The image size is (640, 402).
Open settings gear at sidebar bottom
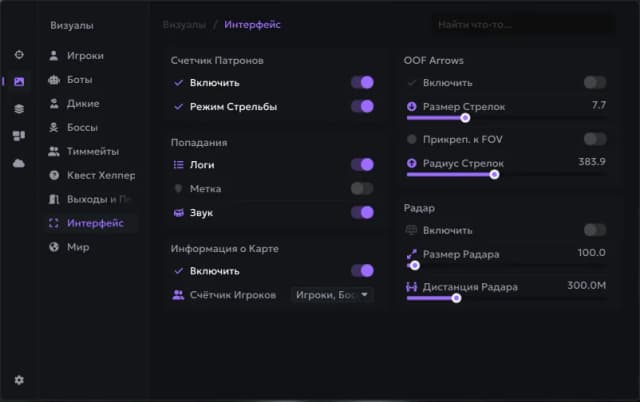19,380
